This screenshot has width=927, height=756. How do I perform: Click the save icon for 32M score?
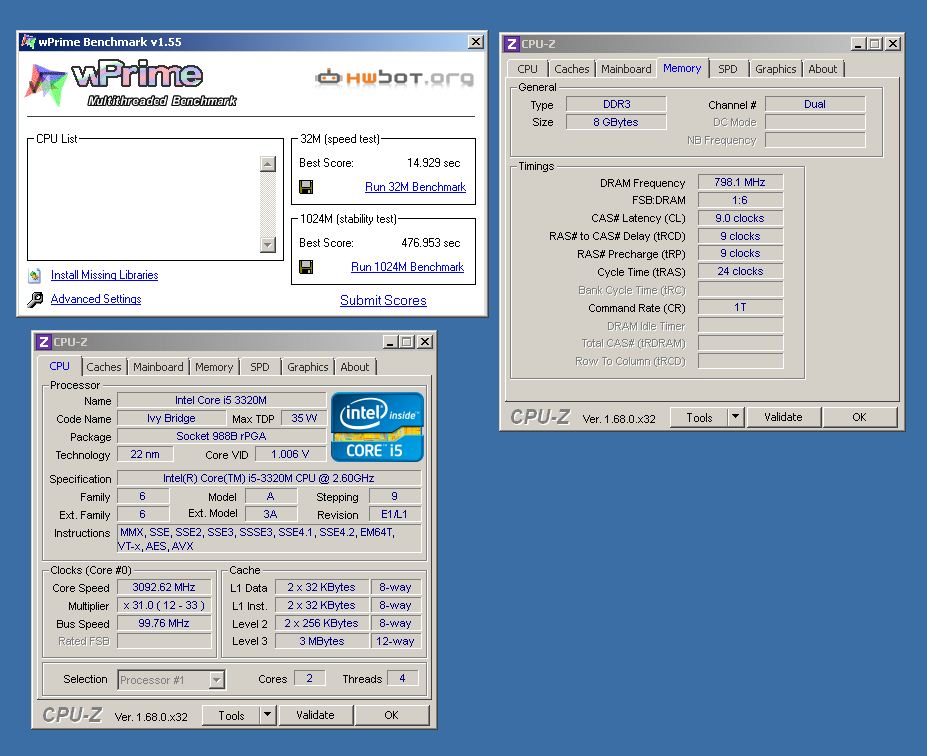click(x=306, y=187)
